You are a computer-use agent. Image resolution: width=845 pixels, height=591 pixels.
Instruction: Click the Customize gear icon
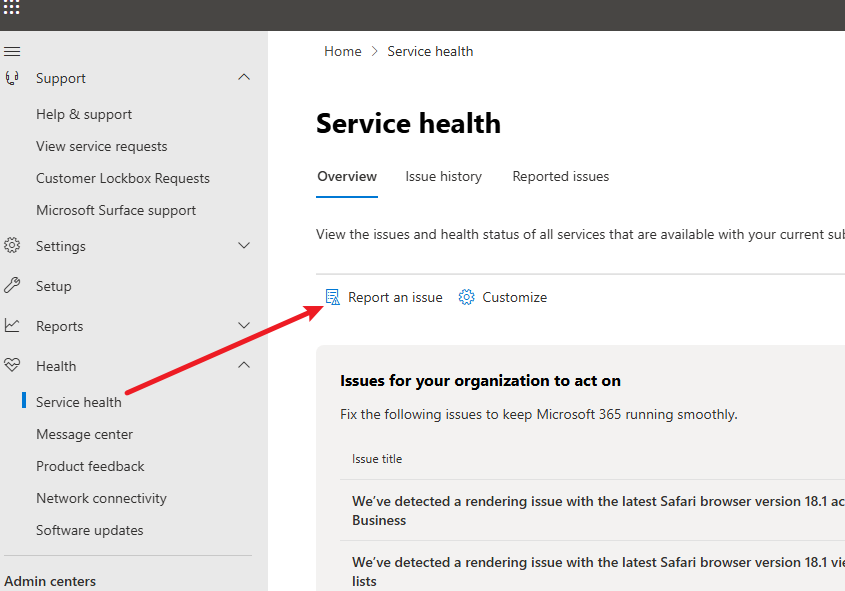coord(466,297)
